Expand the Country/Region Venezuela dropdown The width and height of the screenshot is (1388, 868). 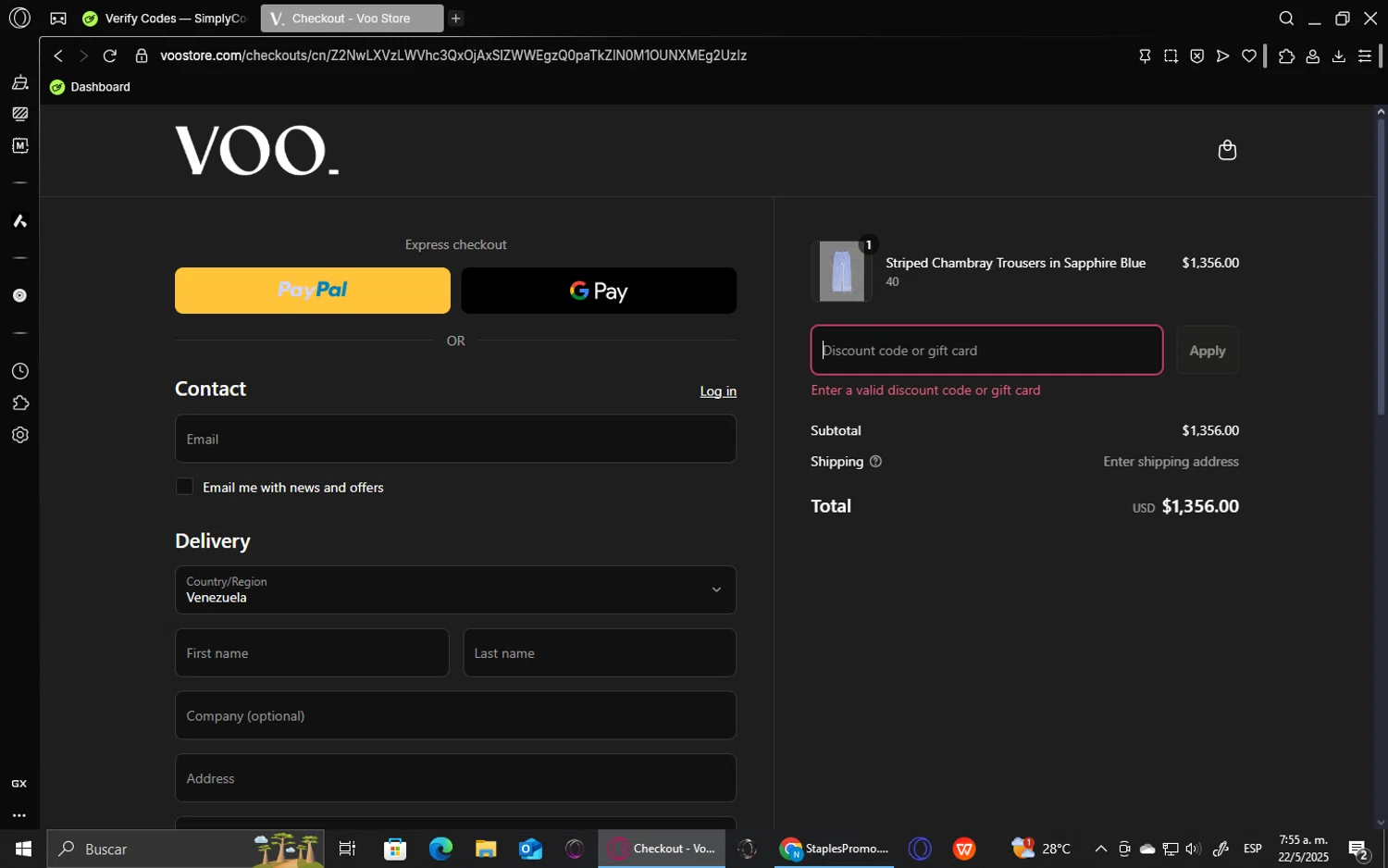click(x=455, y=589)
